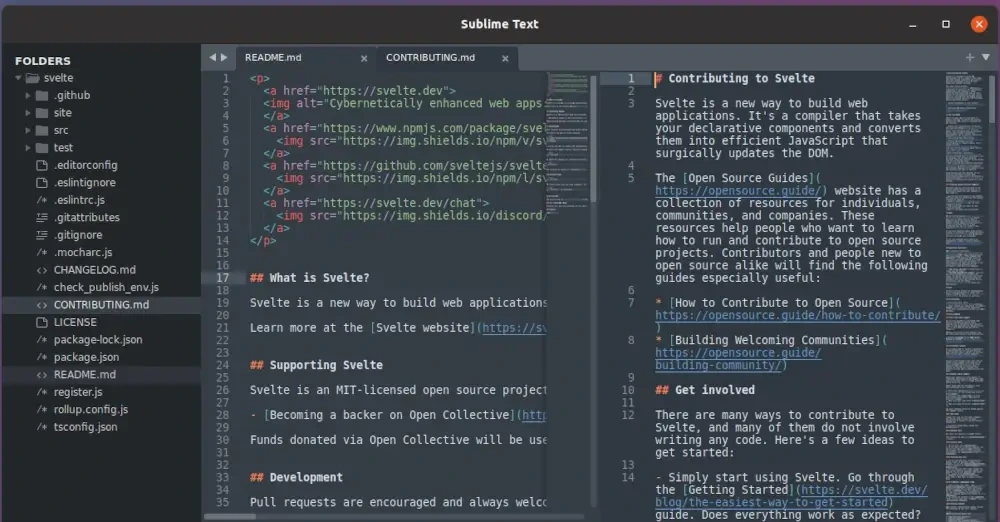Go to previous tab with left arrow
The width and height of the screenshot is (1000, 522).
click(212, 57)
